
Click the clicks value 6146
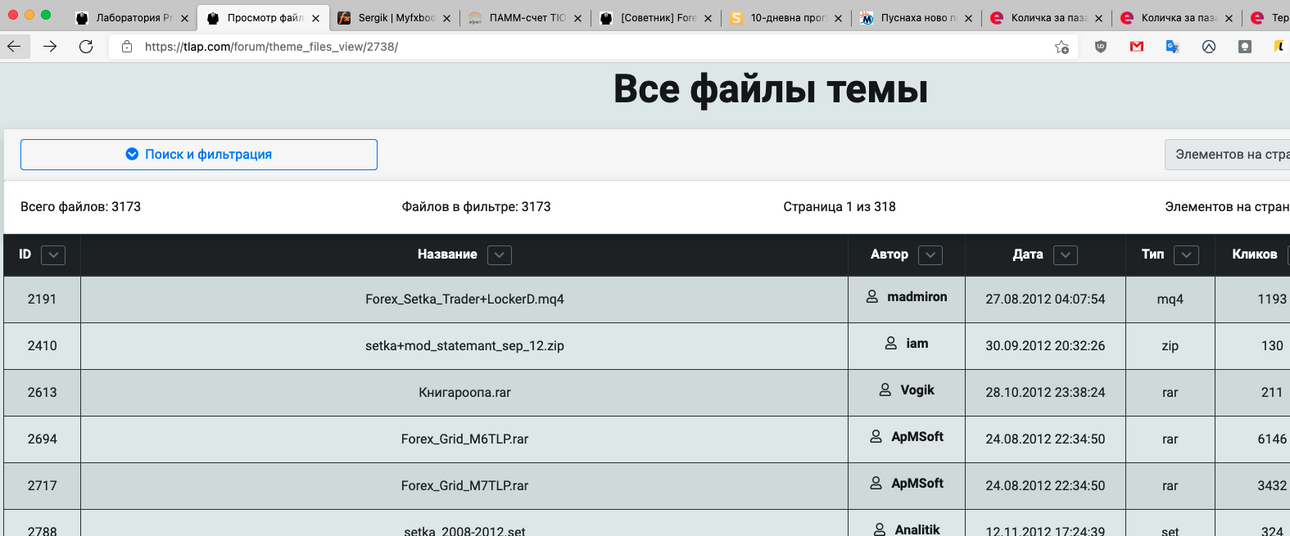pyautogui.click(x=1272, y=439)
